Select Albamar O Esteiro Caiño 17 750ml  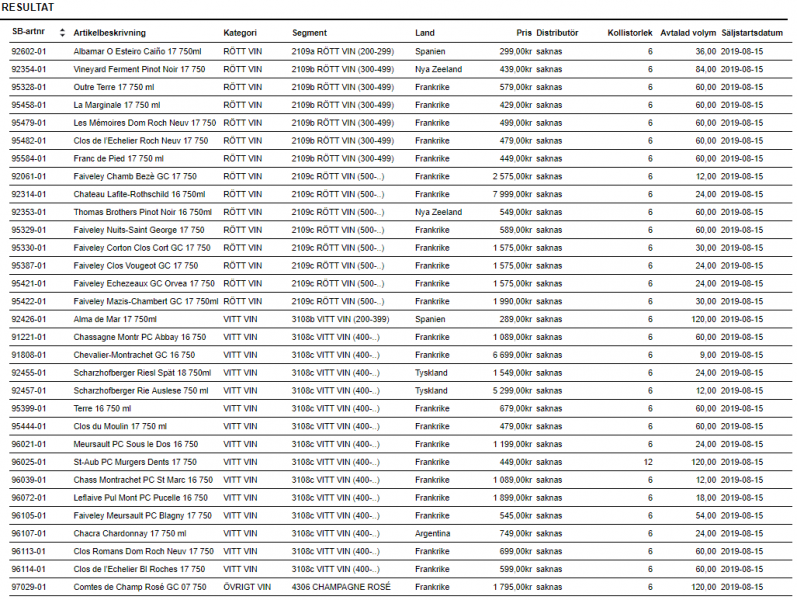(x=137, y=51)
